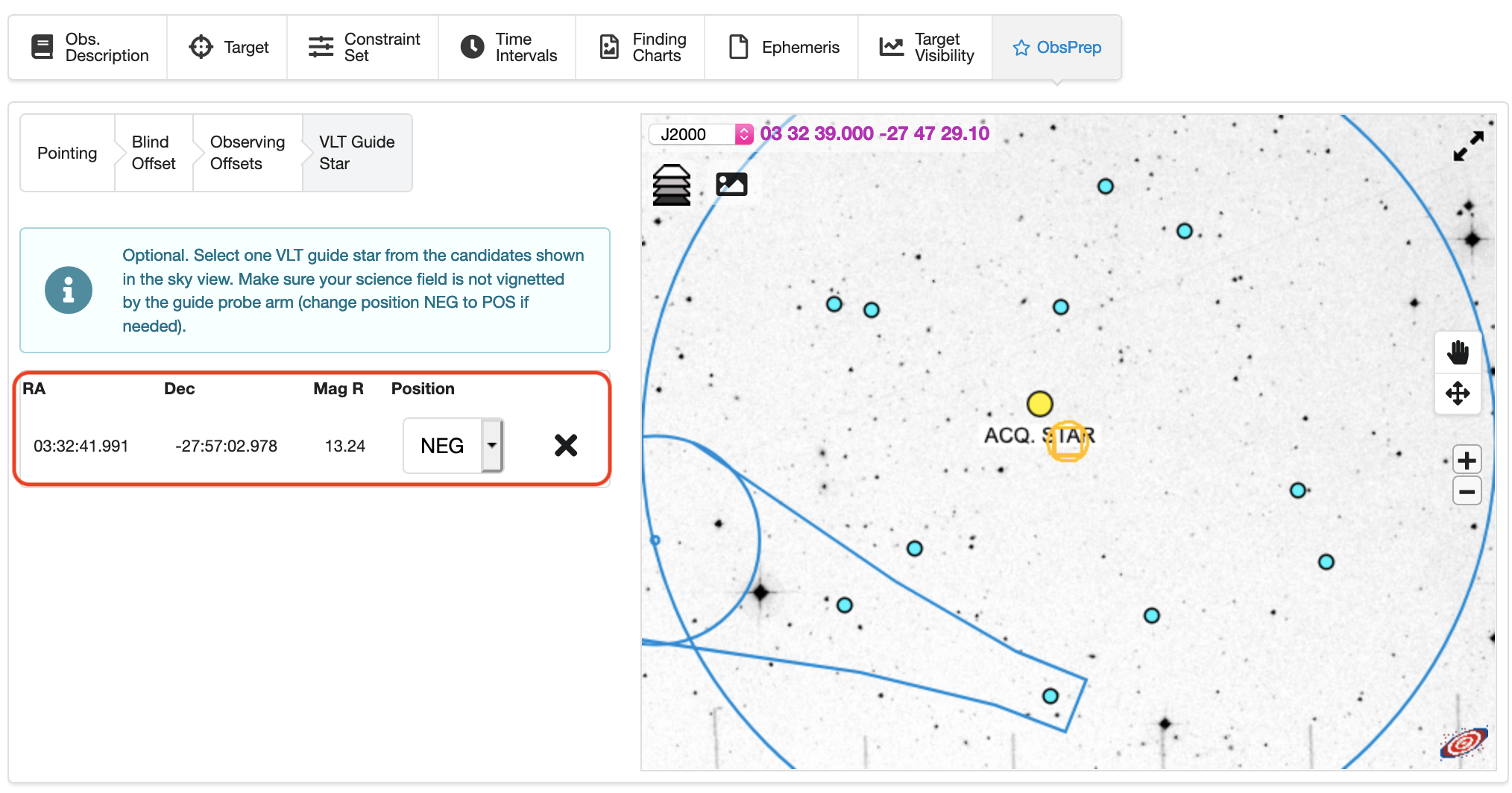Select the hand pan tool
1512x793 pixels.
(x=1458, y=352)
